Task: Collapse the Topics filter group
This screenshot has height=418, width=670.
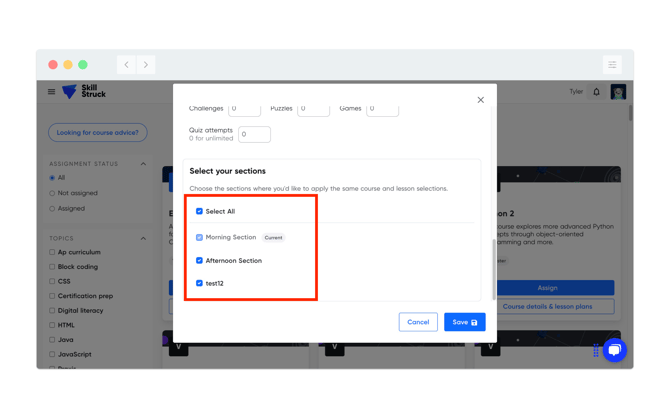Action: point(143,239)
